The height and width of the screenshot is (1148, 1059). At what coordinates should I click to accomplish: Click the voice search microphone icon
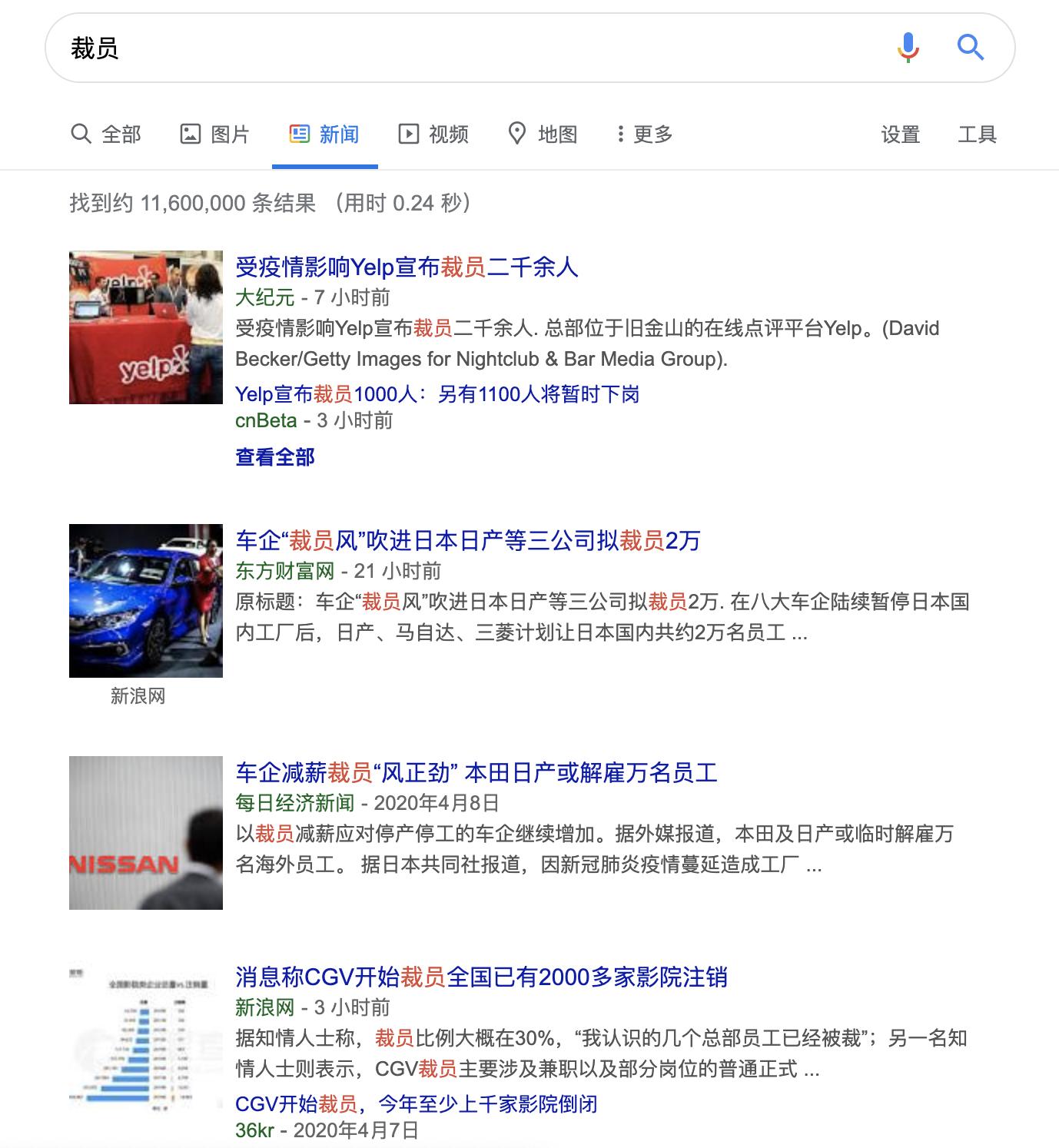point(908,48)
